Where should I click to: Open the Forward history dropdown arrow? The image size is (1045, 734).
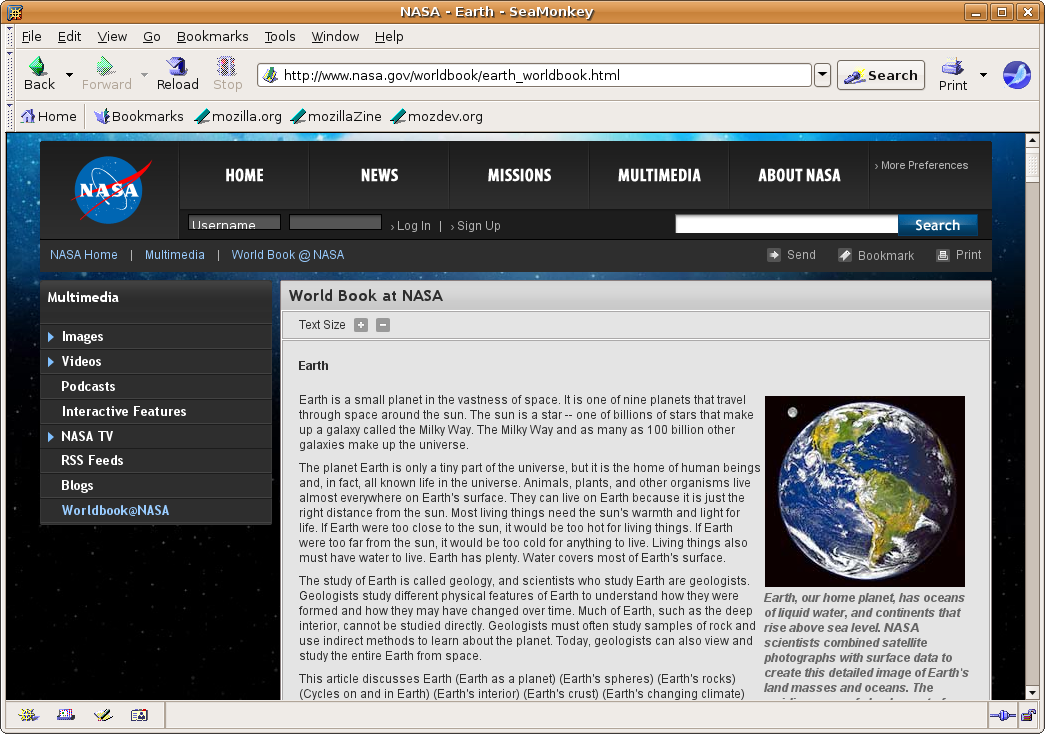click(144, 75)
